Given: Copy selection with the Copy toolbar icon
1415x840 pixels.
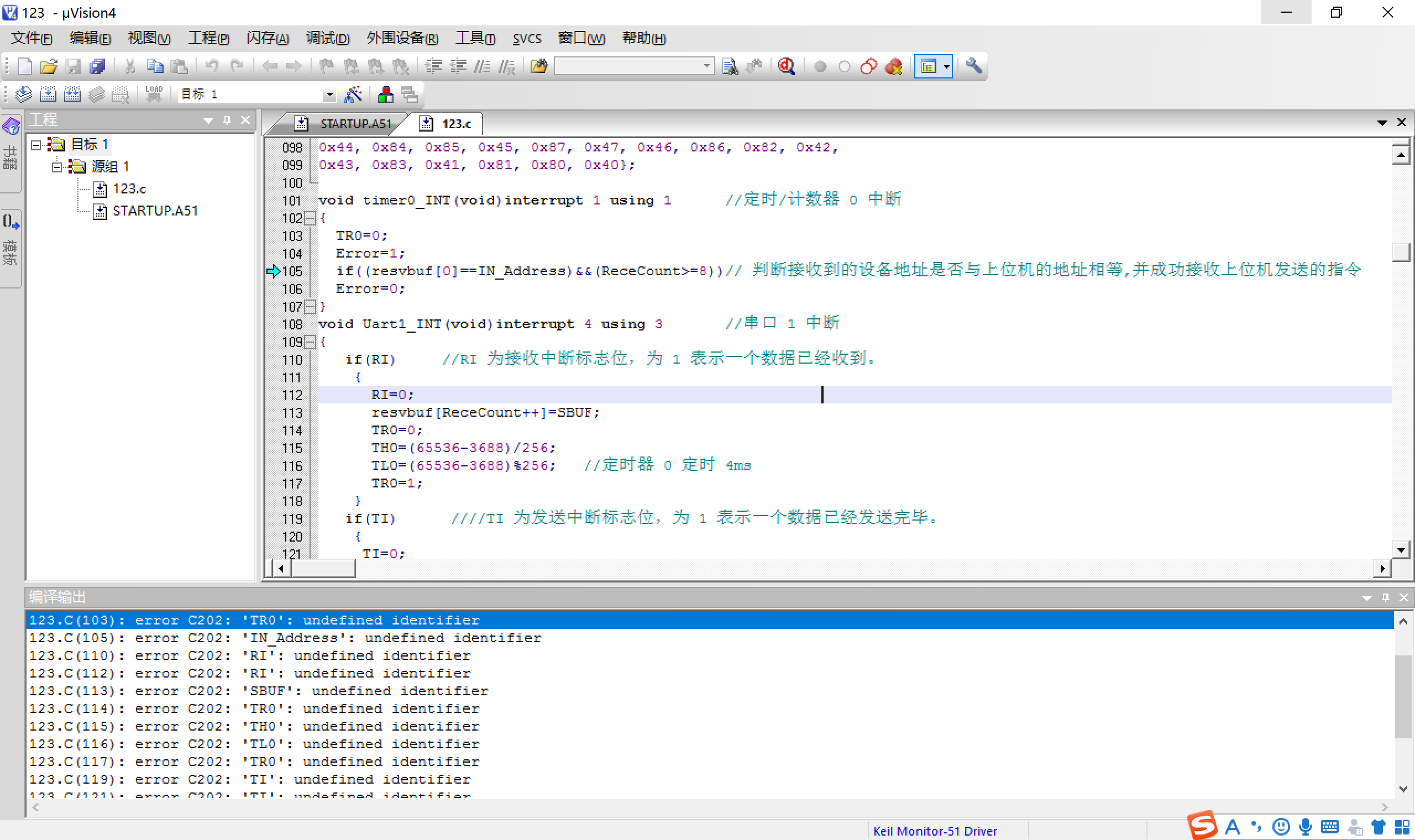Looking at the screenshot, I should point(155,66).
